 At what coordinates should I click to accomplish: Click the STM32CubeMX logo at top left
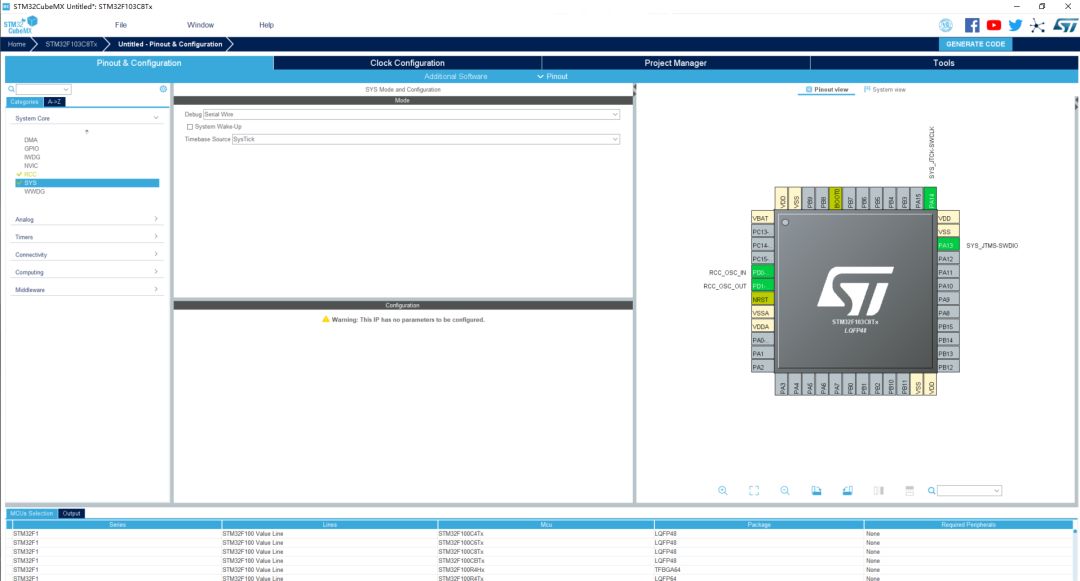(21, 25)
